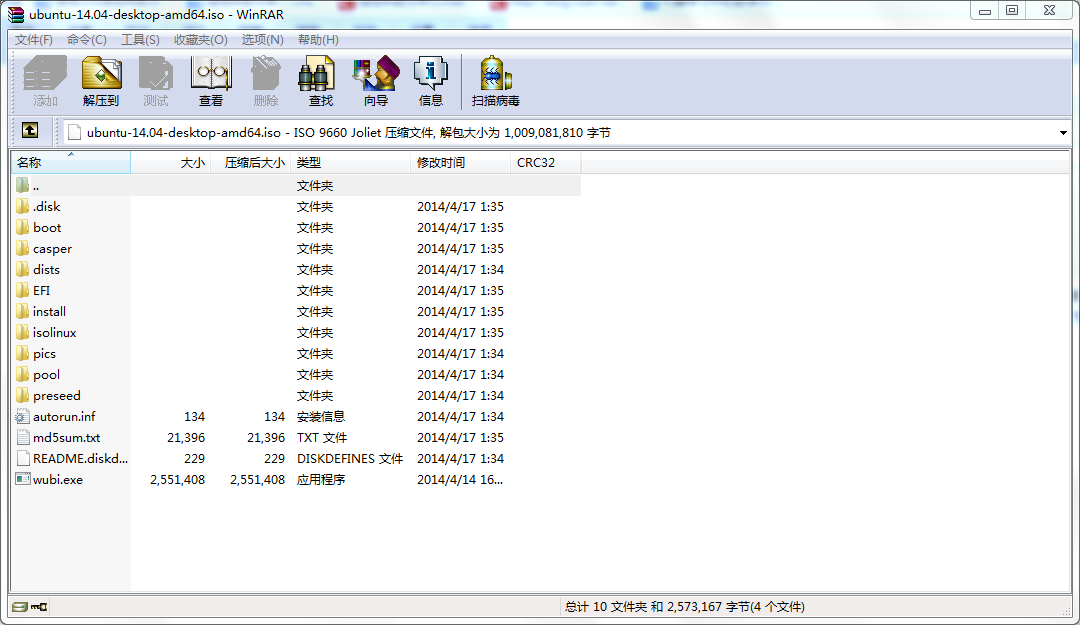Click the drive icon in status bar
1080x625 pixels.
click(20, 607)
